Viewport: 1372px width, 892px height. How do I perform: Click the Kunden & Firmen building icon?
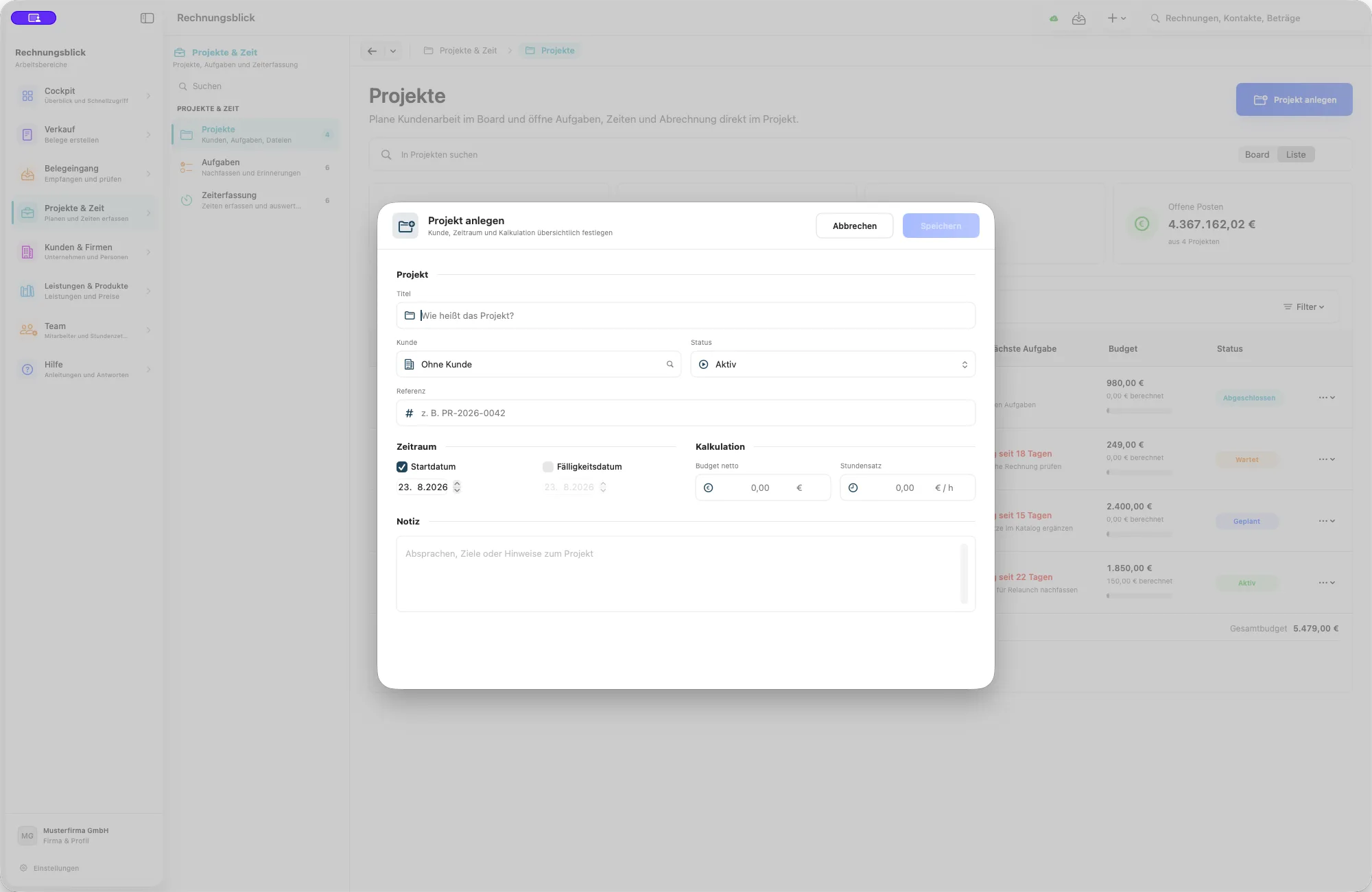[x=27, y=252]
